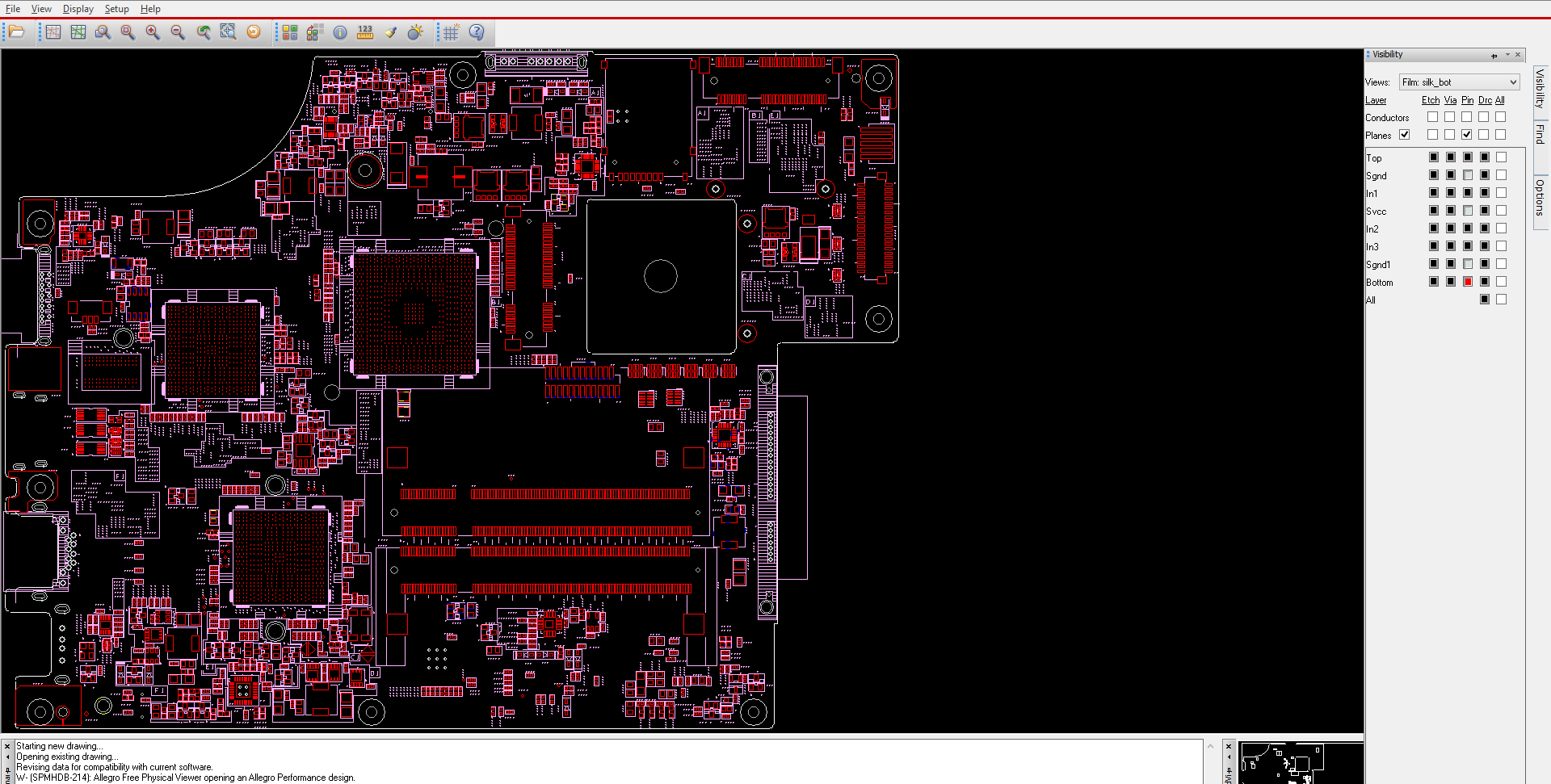Open the Visibility panel options arrow
This screenshot has height=784, width=1551.
point(1507,55)
